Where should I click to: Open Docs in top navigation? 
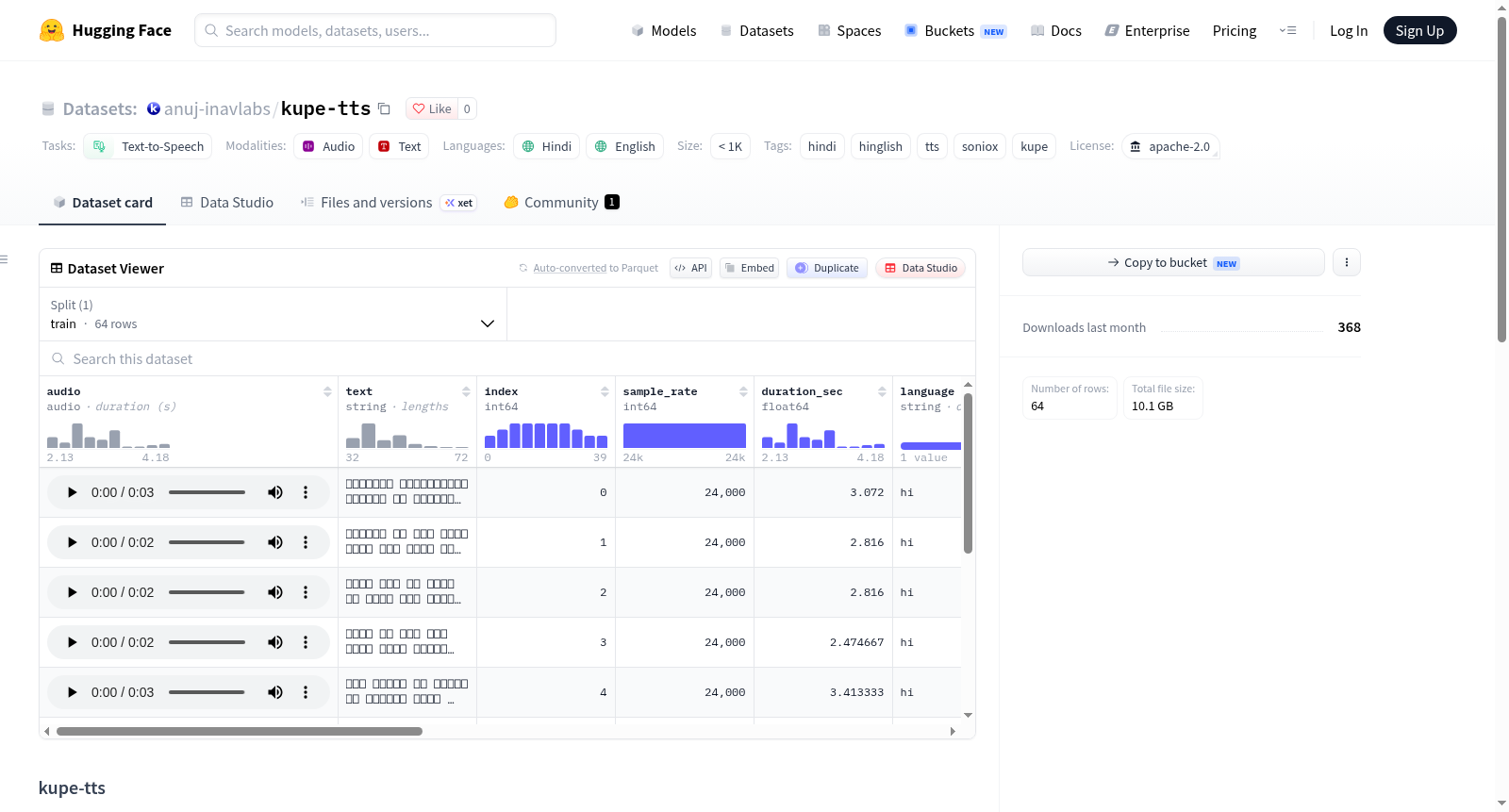point(1056,31)
